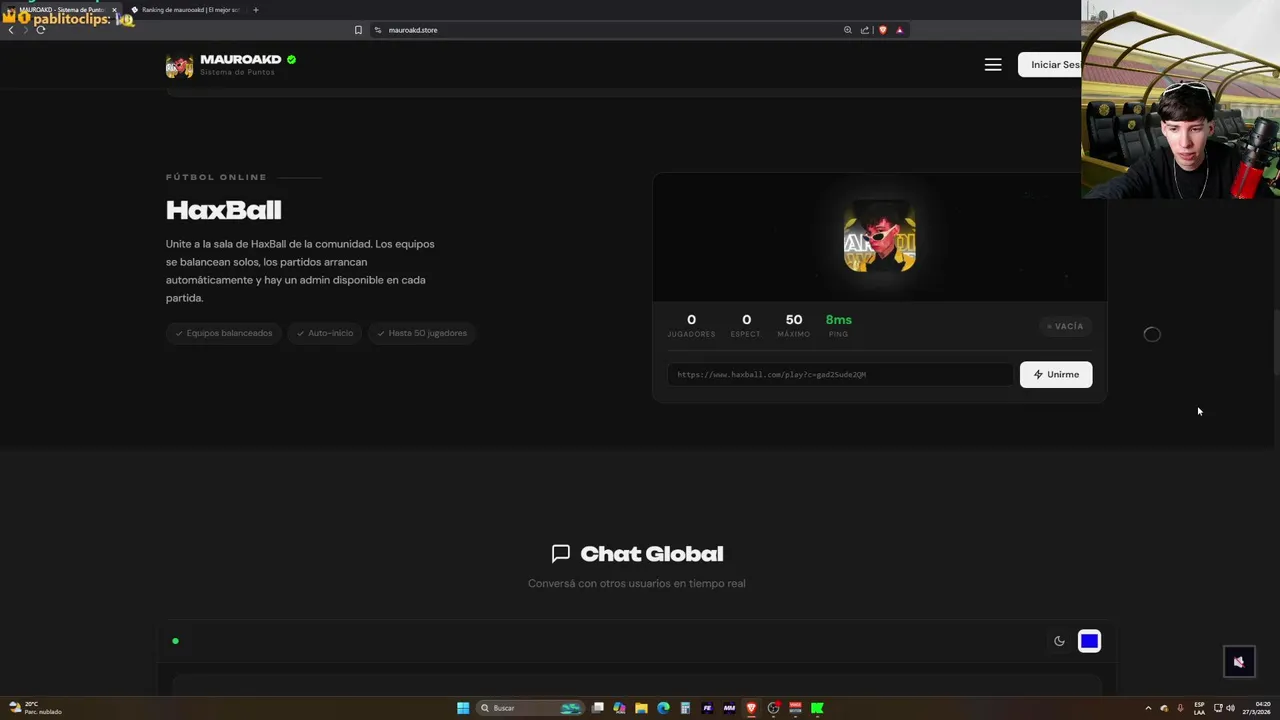Image resolution: width=1280 pixels, height=720 pixels.
Task: Click the page vertical scrollbar thumb
Action: (1276, 343)
